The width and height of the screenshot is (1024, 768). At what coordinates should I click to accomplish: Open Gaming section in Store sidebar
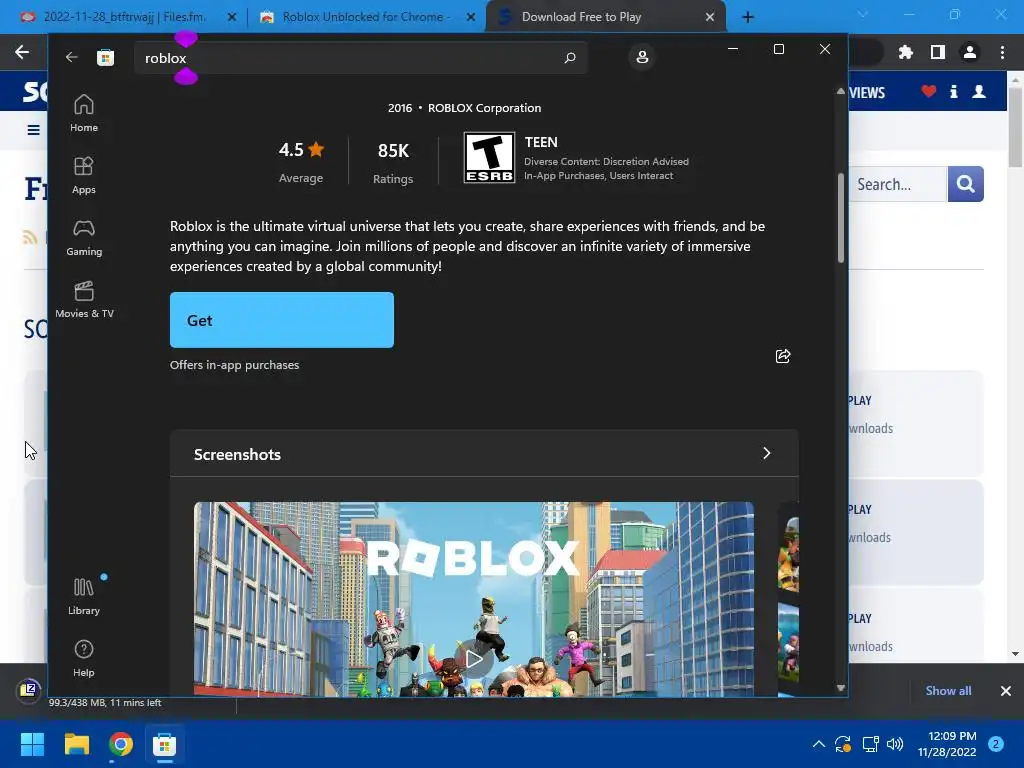click(x=84, y=237)
